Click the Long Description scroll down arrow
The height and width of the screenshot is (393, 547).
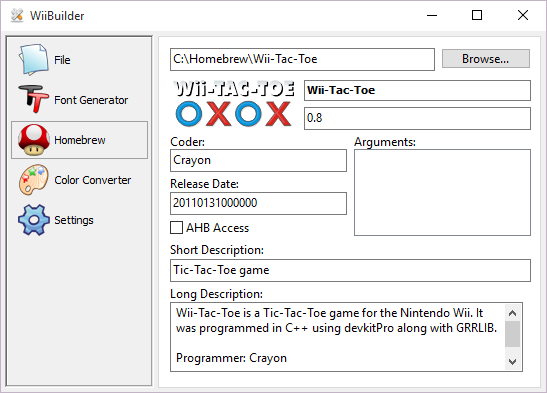tap(512, 362)
